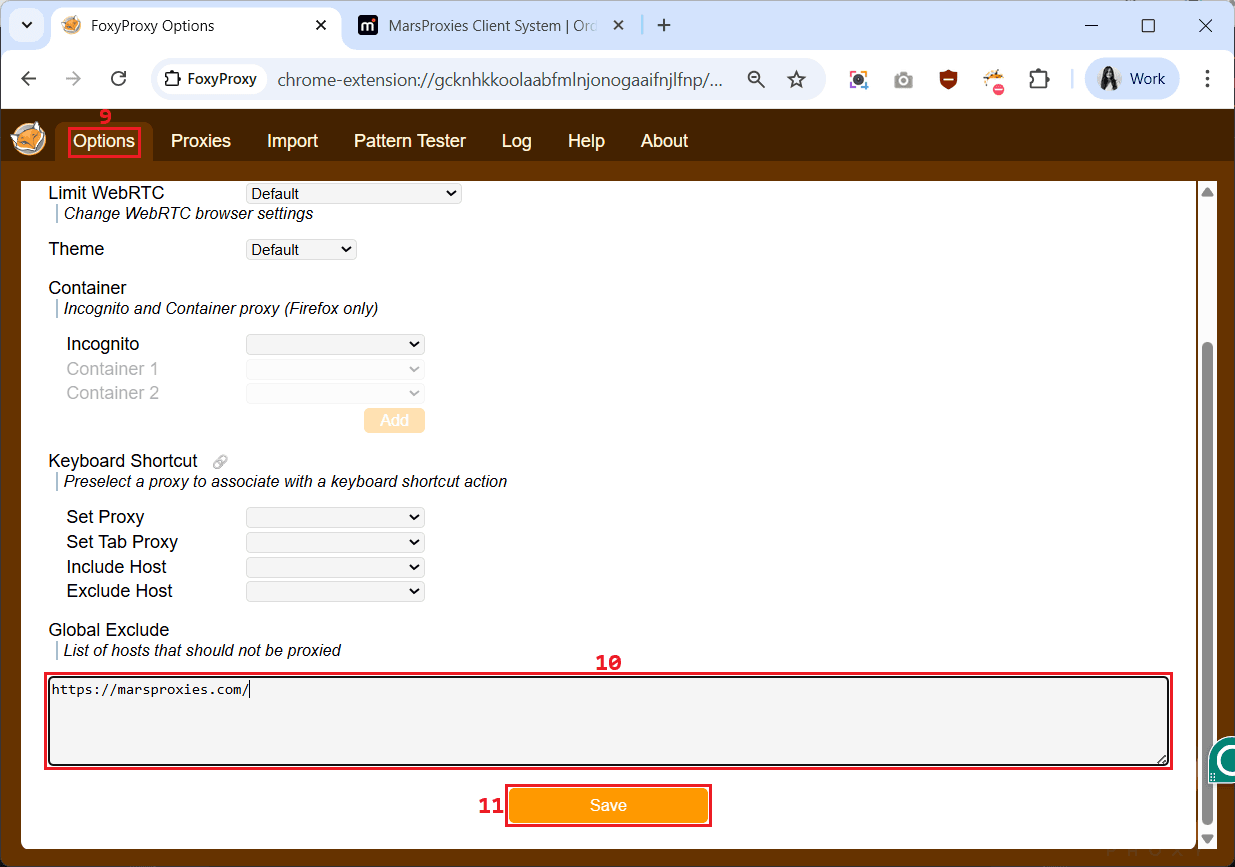
Task: Reload the page
Action: point(118,80)
